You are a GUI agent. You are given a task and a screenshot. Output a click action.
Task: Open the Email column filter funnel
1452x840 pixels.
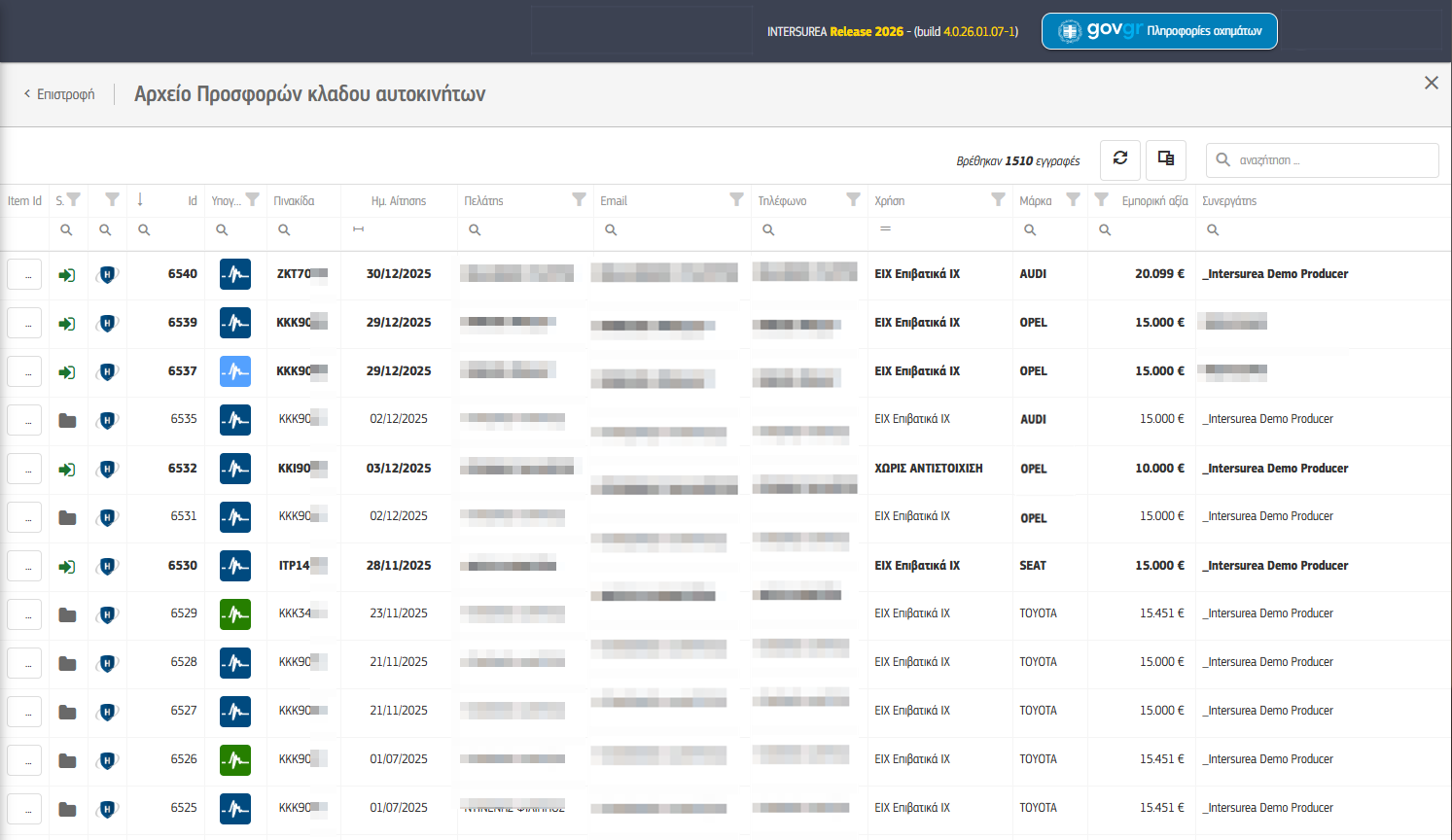click(736, 199)
